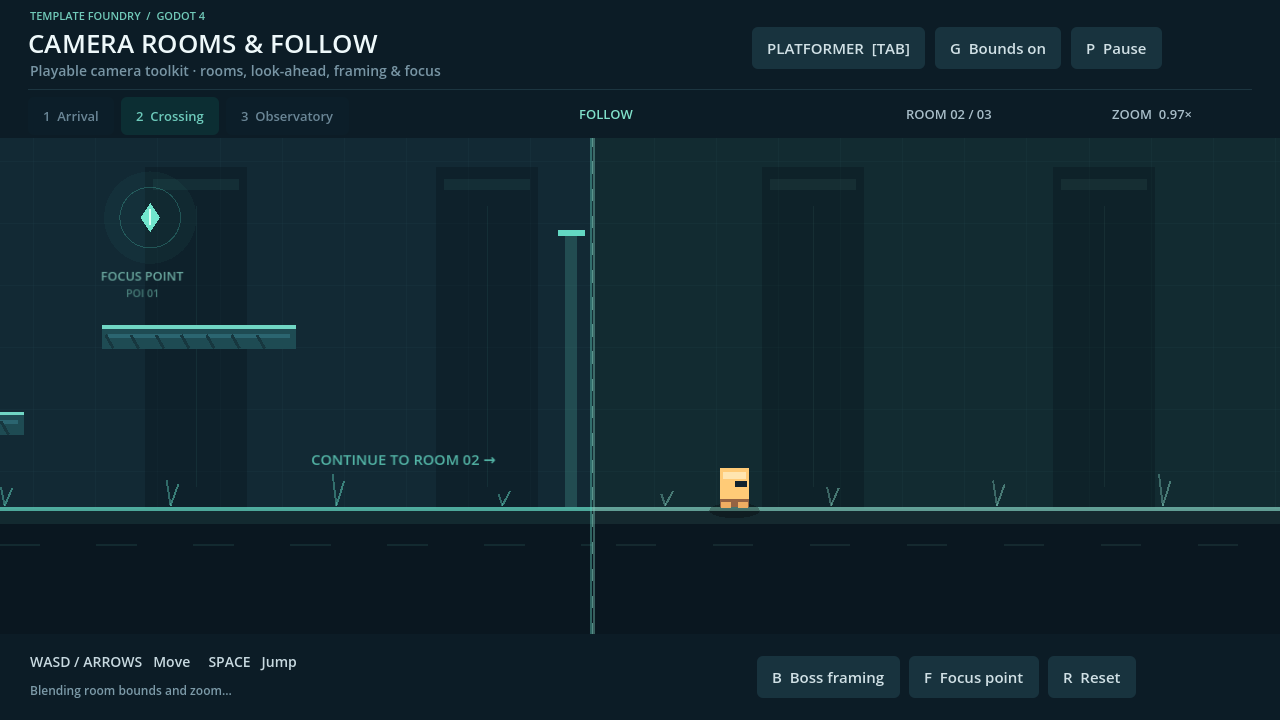Click the Focus Point diamond icon
The height and width of the screenshot is (720, 1280).
pos(150,217)
